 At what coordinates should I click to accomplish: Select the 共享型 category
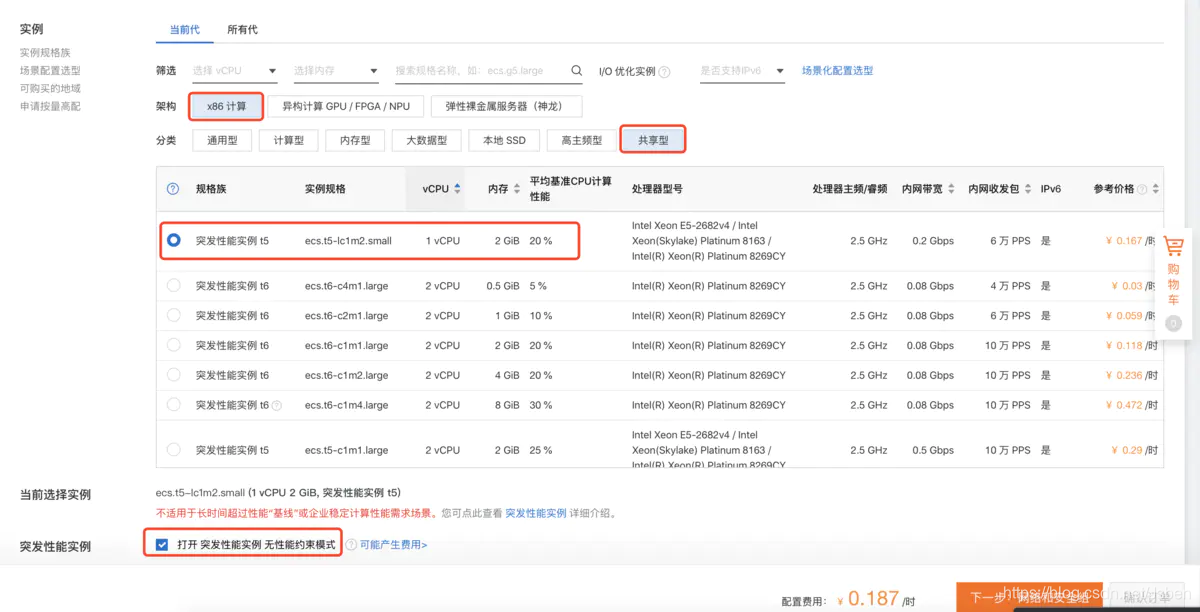(653, 140)
